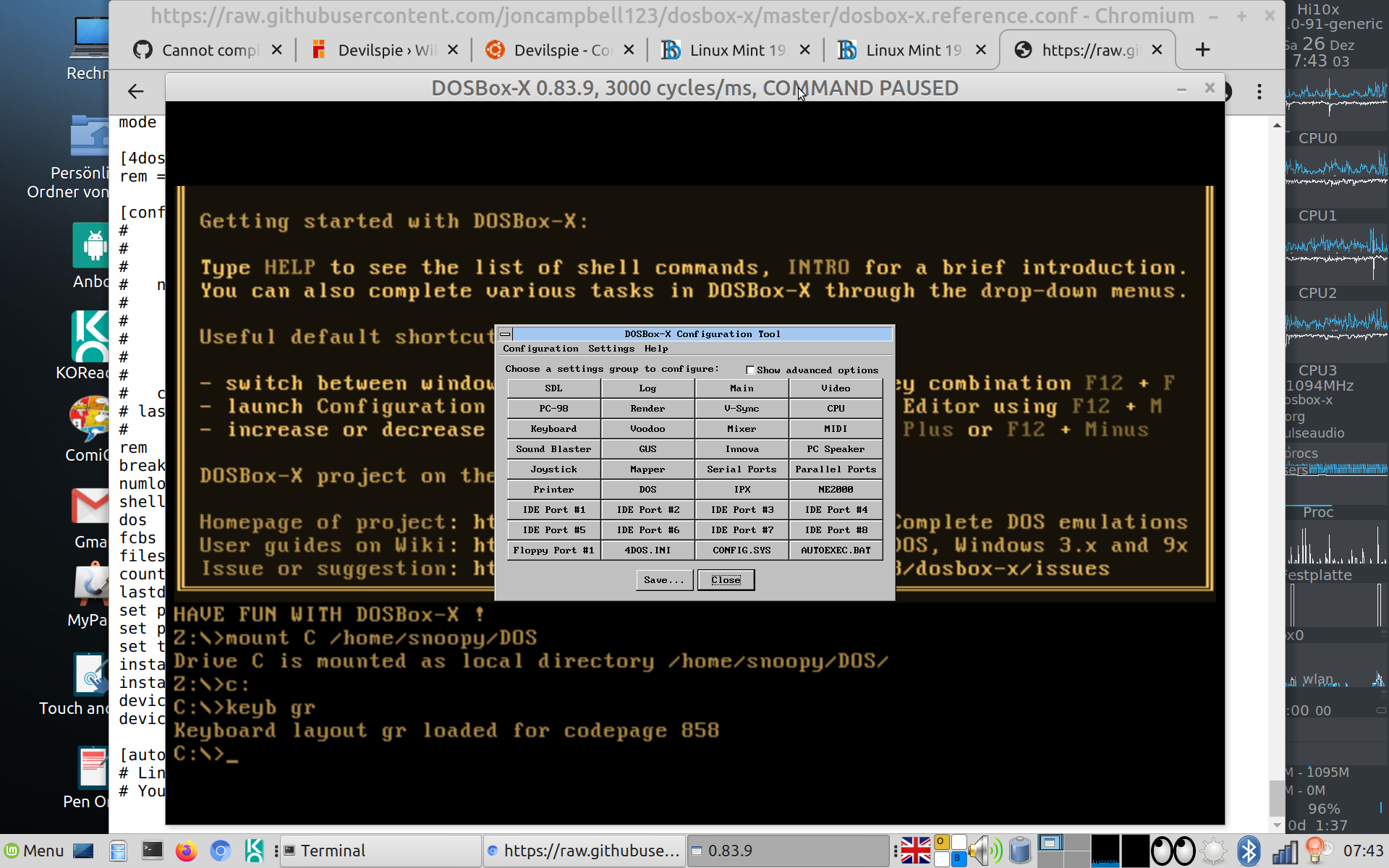Open the Chromium three-dot menu
The image size is (1389, 868).
[x=1260, y=91]
